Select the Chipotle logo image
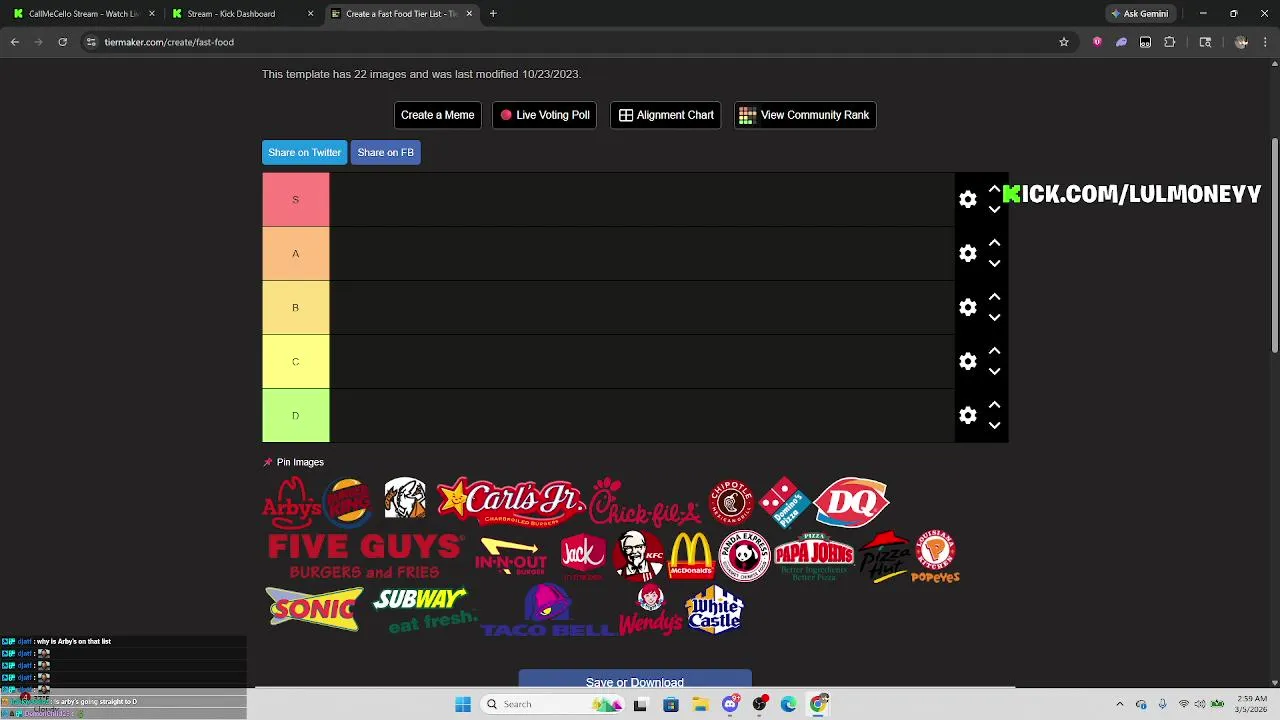 (x=731, y=501)
